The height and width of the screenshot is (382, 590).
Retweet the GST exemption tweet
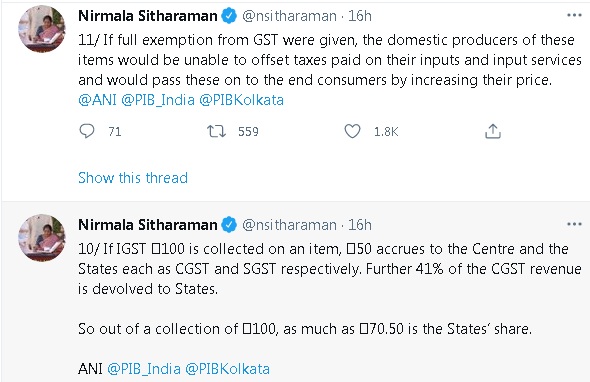216,131
